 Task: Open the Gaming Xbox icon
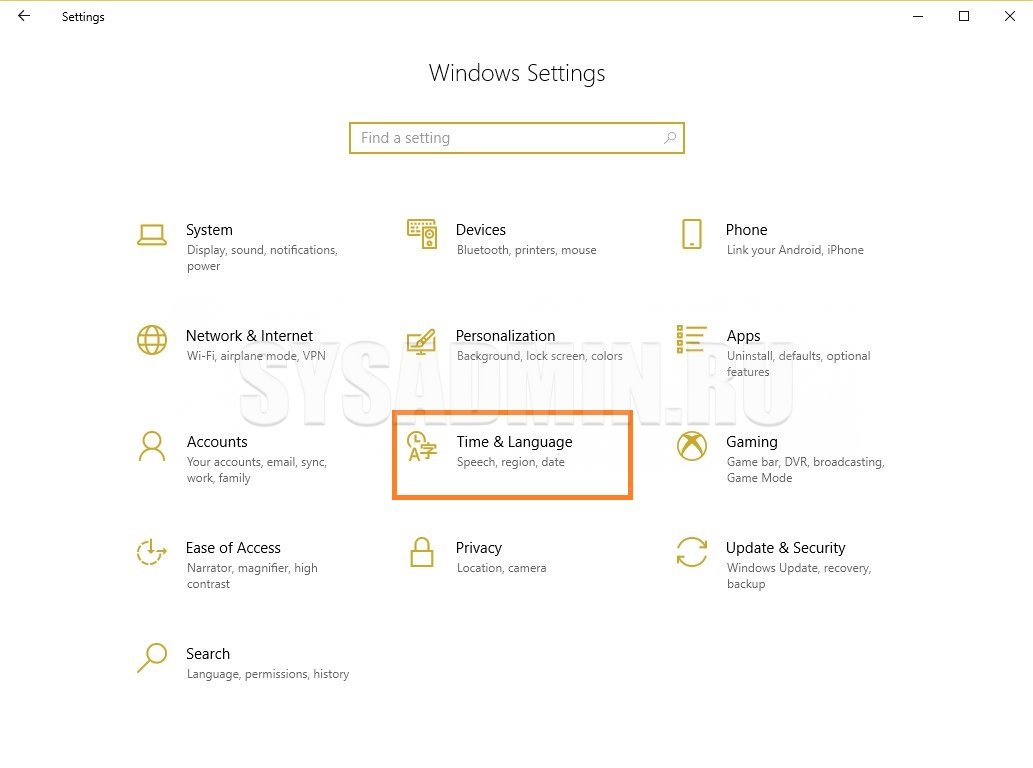click(692, 446)
